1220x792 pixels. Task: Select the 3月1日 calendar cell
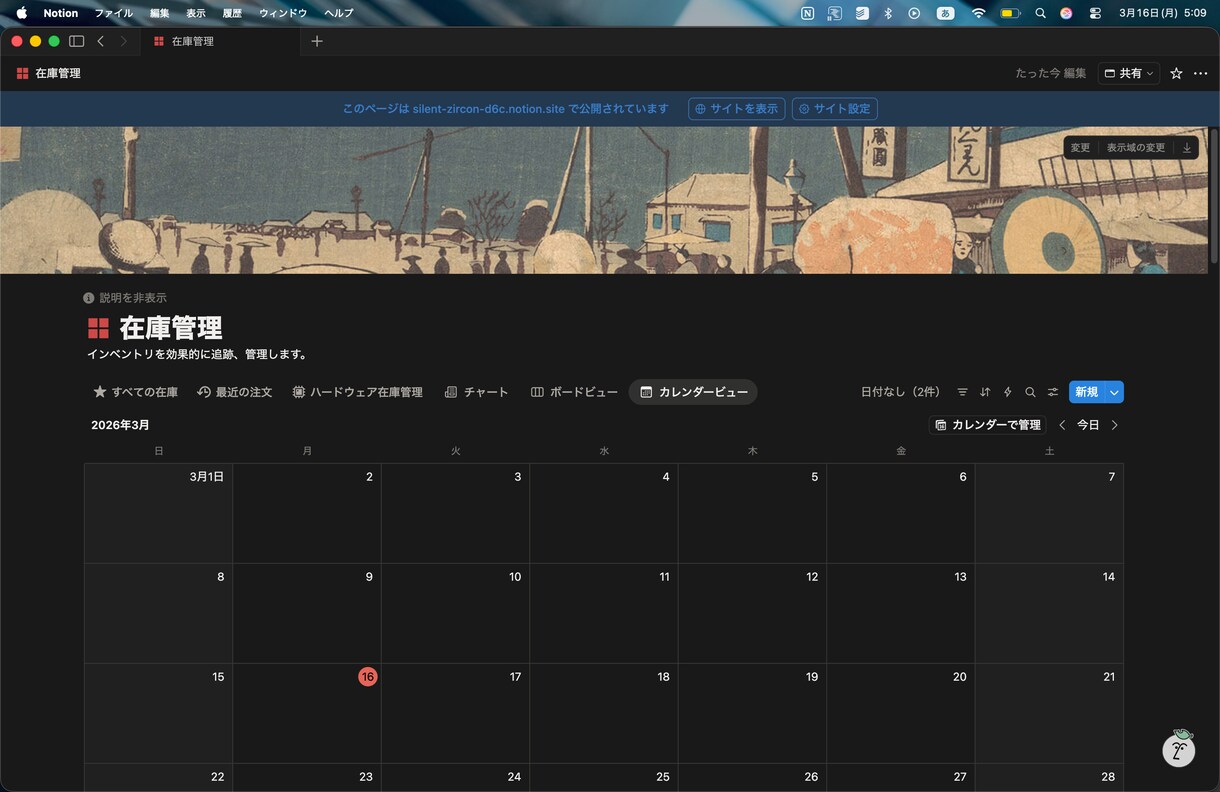pos(158,513)
